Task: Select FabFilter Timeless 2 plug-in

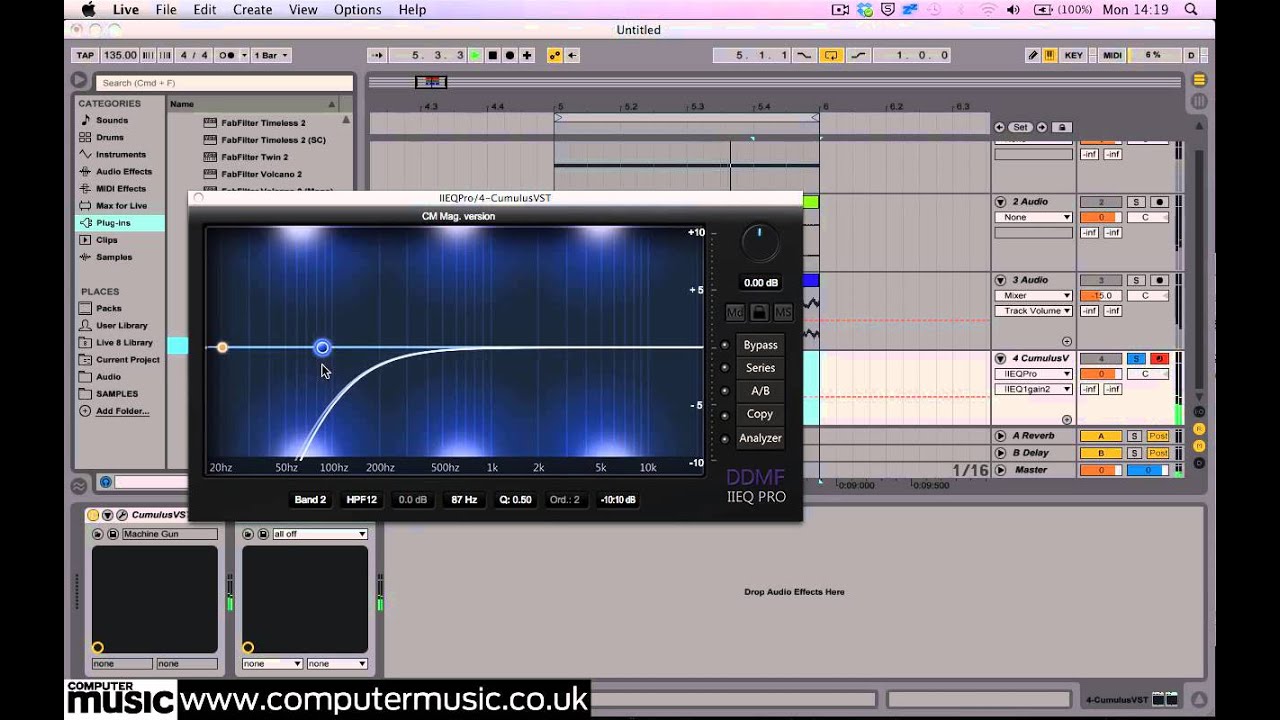Action: pos(263,123)
